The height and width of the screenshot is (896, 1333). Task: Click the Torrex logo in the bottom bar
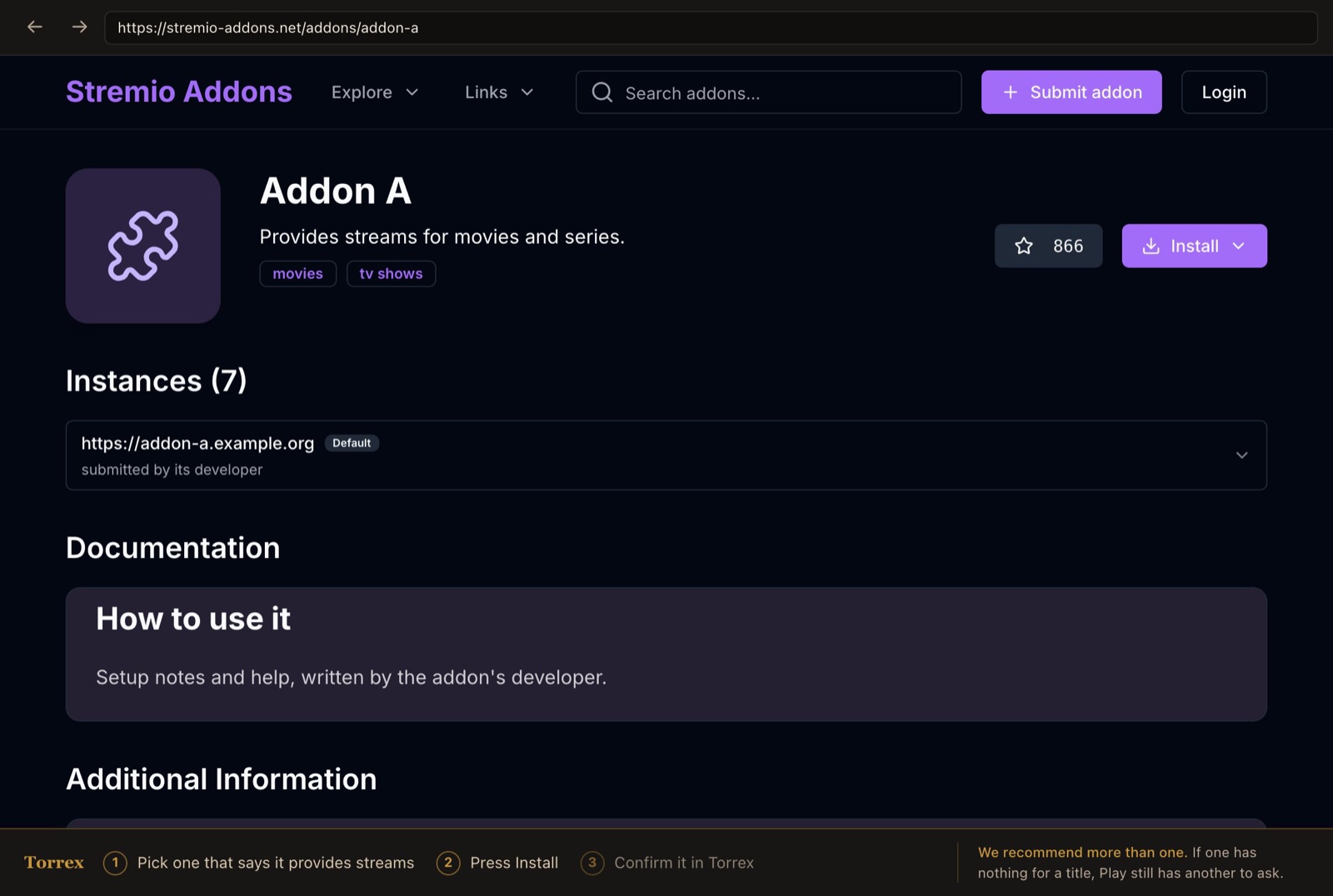54,863
